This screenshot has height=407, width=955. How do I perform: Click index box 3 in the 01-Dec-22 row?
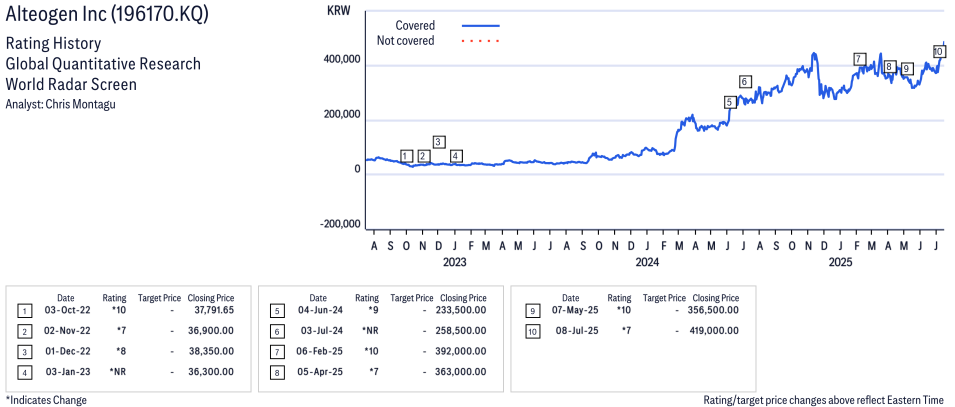(23, 352)
